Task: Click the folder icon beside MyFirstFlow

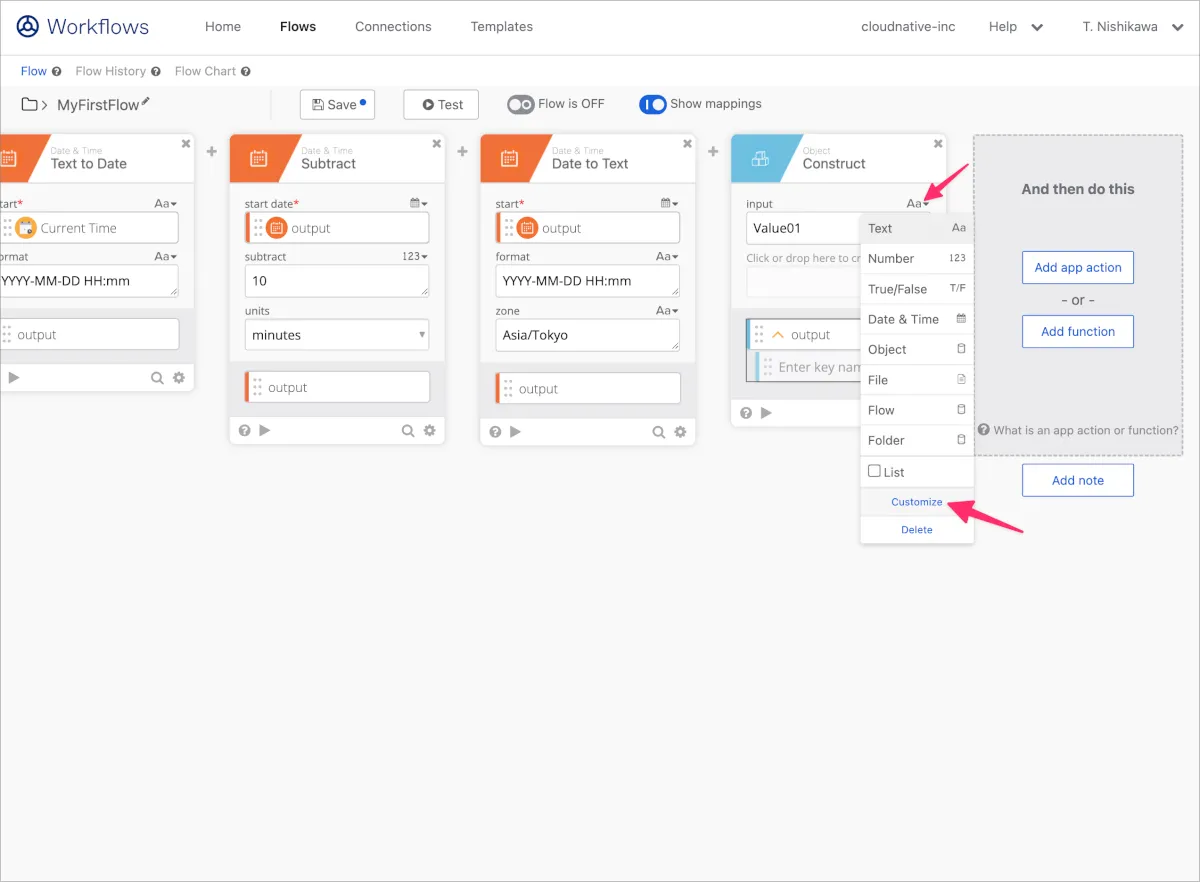Action: [x=30, y=105]
